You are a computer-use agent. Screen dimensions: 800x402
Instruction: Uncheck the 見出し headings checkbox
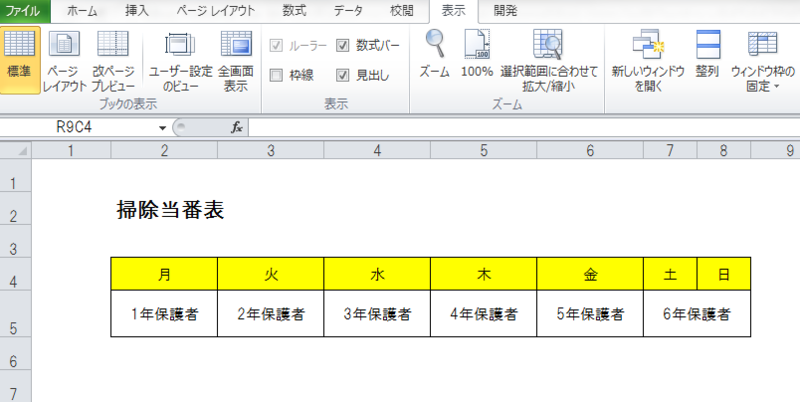(342, 76)
